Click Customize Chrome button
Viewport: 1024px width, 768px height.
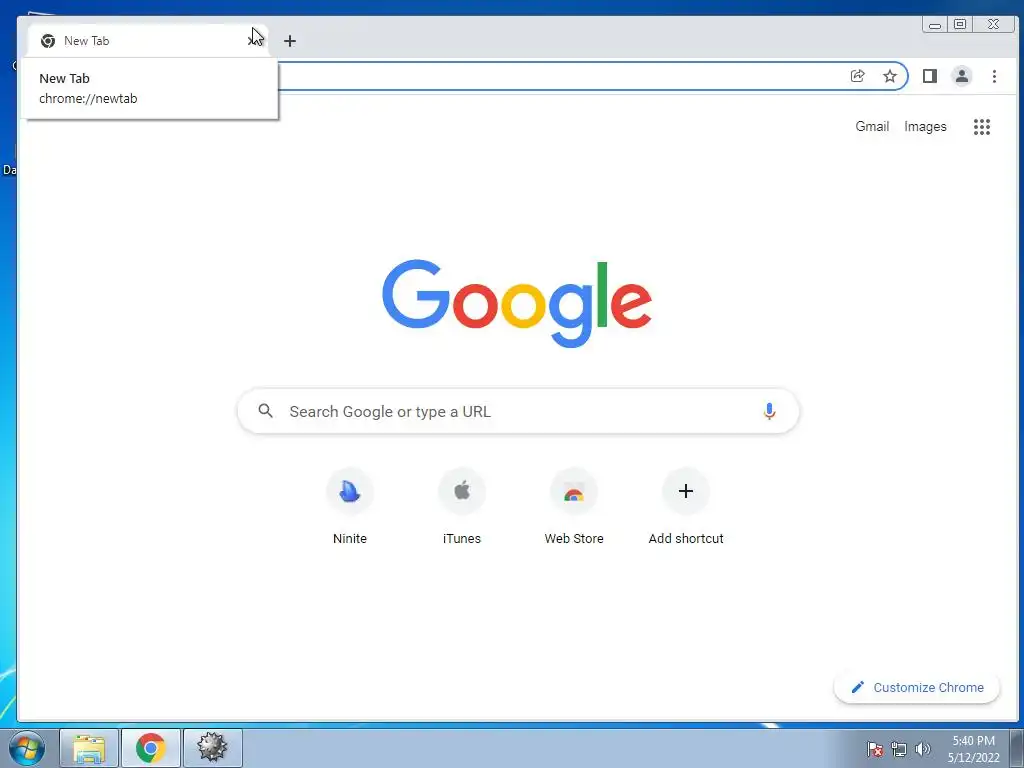point(917,688)
